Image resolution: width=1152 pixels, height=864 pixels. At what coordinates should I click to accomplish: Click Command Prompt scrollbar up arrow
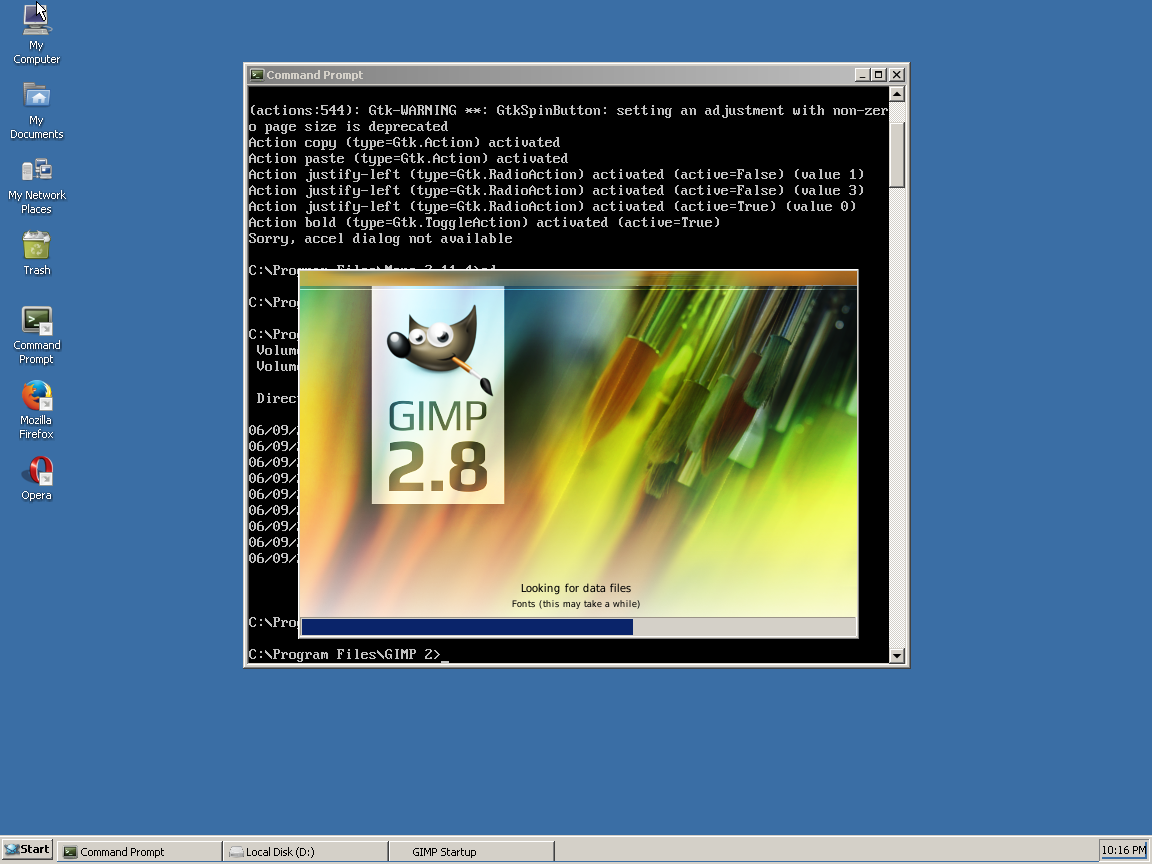[x=896, y=94]
